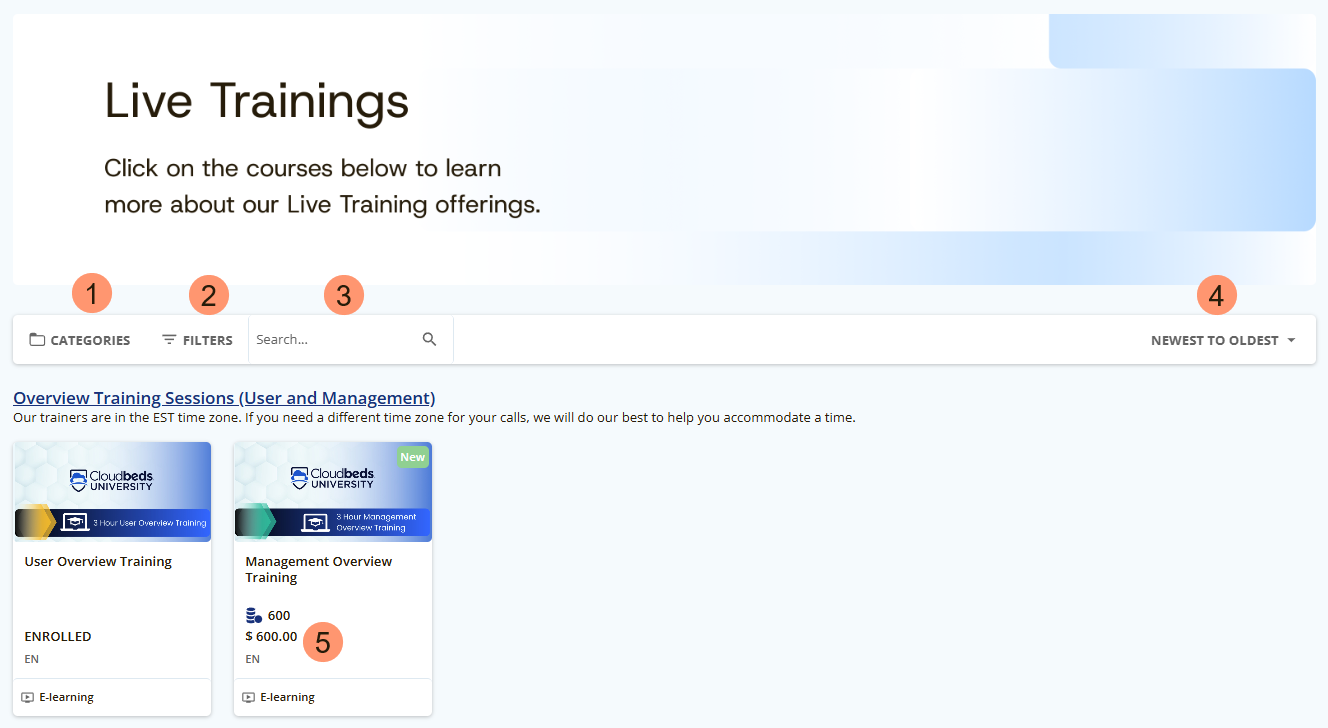Click User Overview E-learning play icon
The image size is (1328, 728).
click(28, 697)
